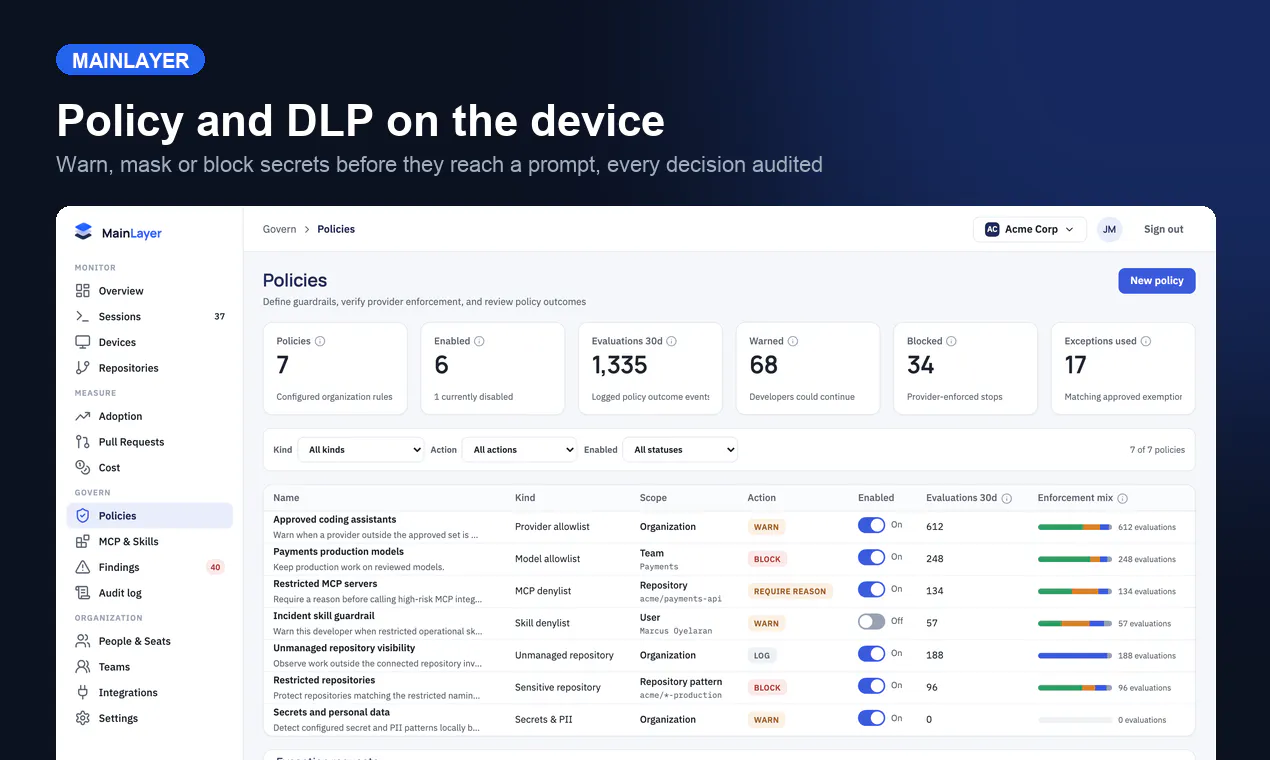
Task: Click the Findings warning triangle icon
Action: coord(83,567)
